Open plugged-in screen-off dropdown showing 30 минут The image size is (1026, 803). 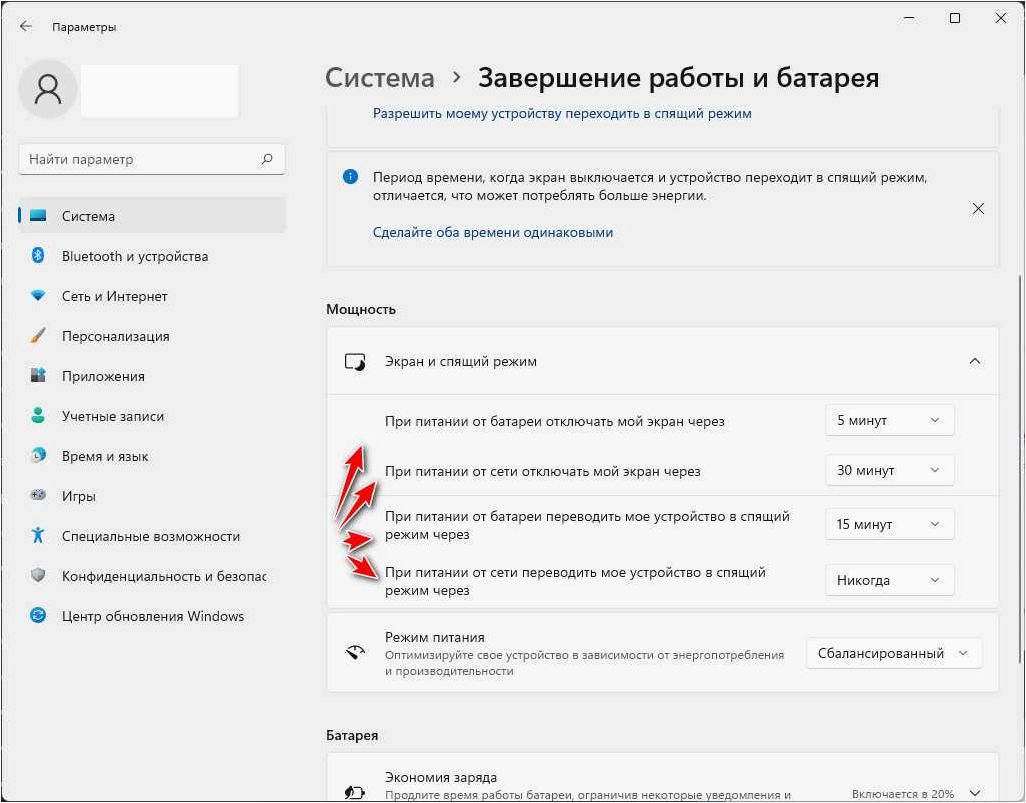point(889,470)
